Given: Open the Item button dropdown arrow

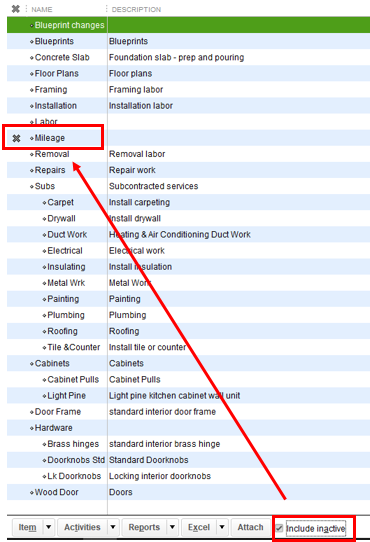Looking at the screenshot, I should (x=49, y=527).
